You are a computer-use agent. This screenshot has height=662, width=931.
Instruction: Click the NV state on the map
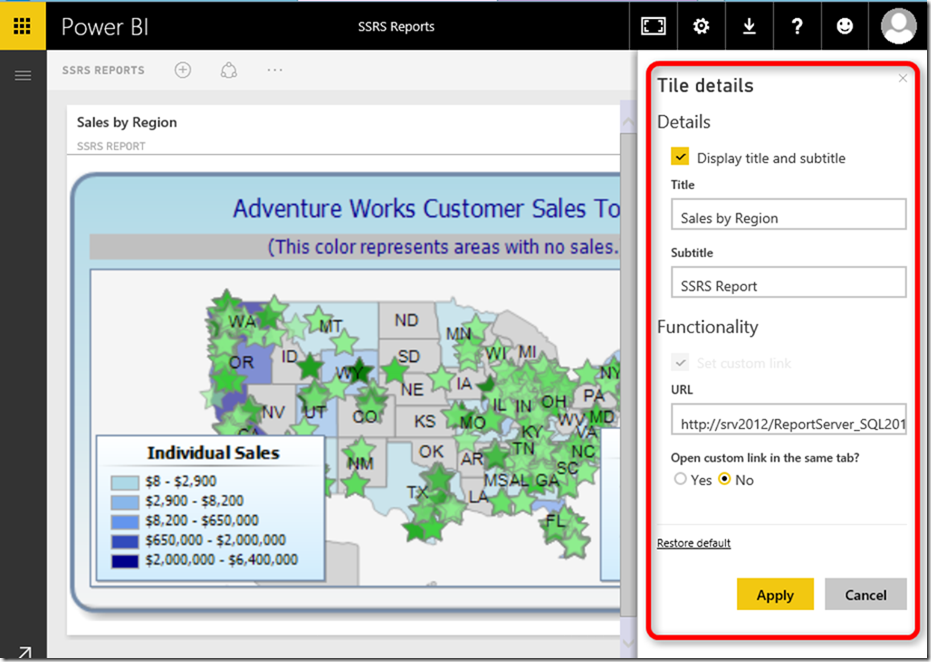pos(273,411)
